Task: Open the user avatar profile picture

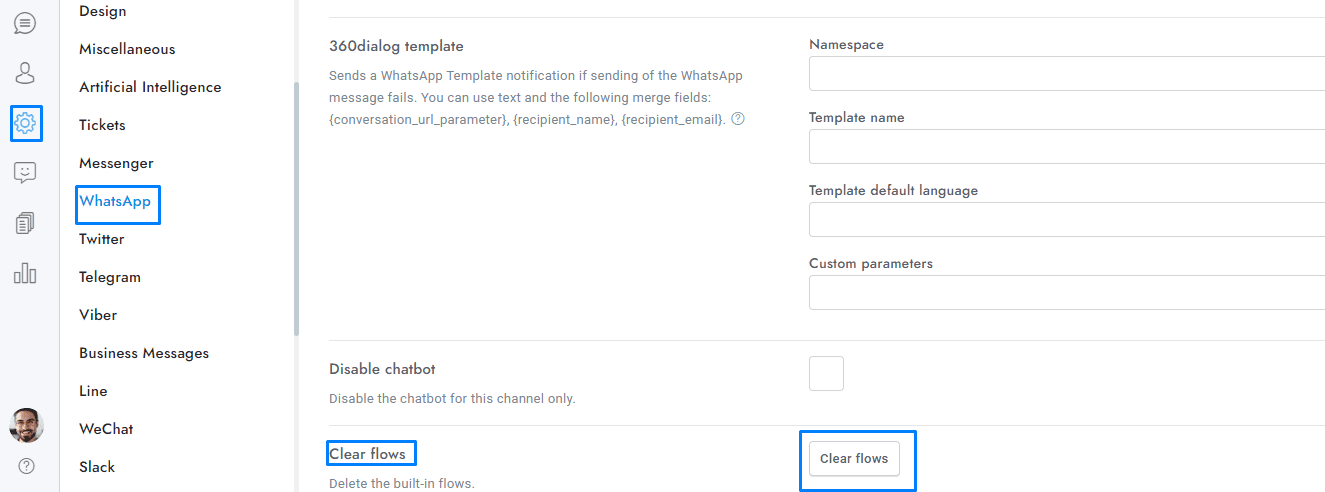Action: coord(26,425)
